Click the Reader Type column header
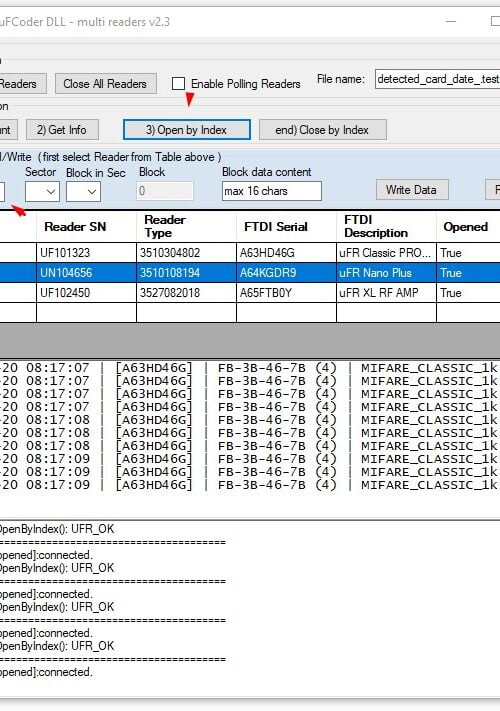The image size is (500, 711). (186, 226)
